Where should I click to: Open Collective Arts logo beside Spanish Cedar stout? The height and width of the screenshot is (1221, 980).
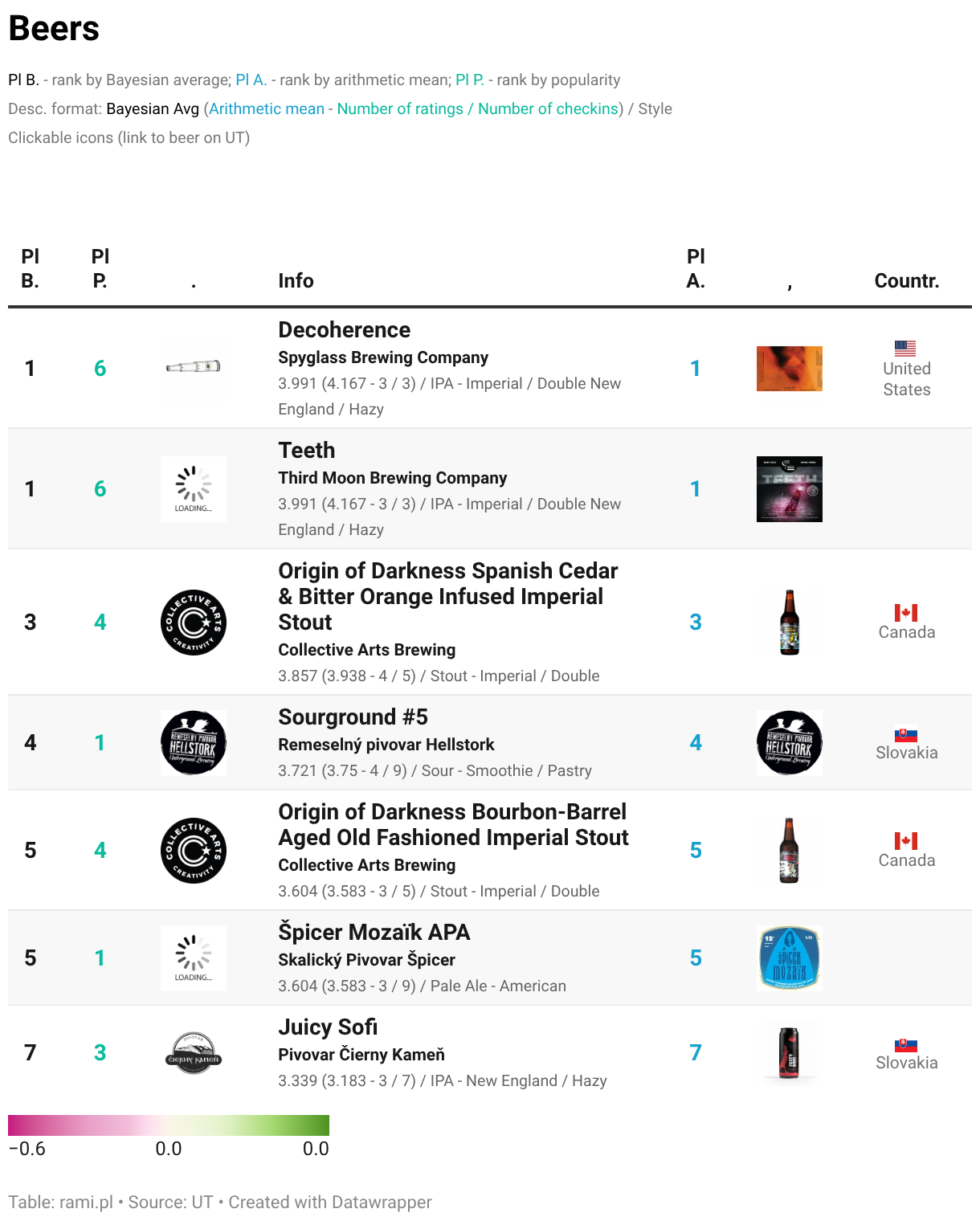194,623
